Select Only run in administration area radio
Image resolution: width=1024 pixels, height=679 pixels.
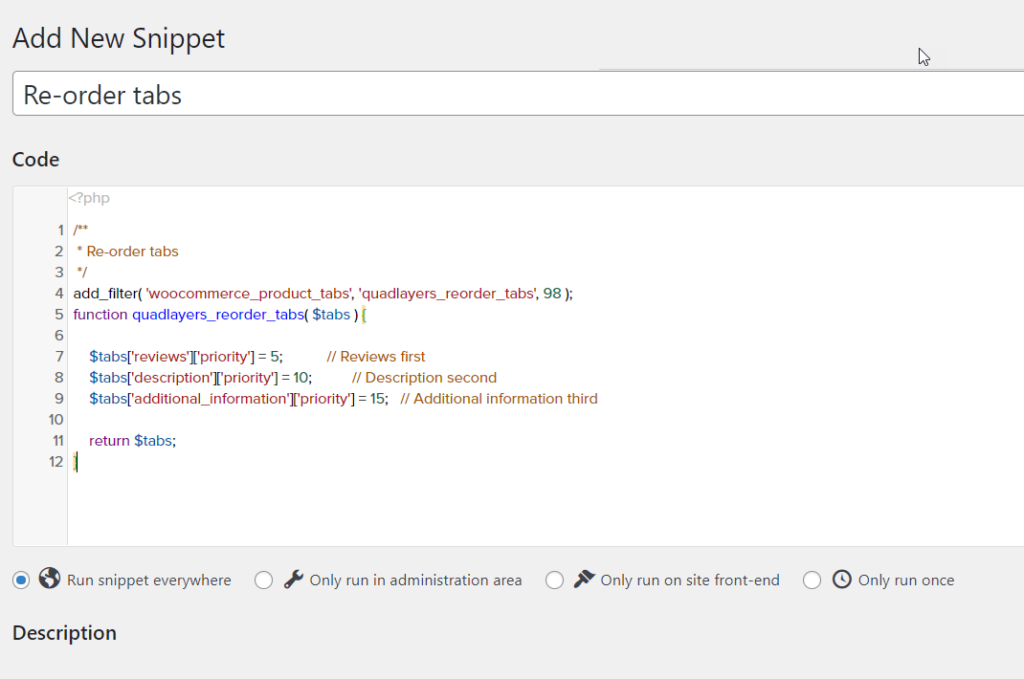264,580
